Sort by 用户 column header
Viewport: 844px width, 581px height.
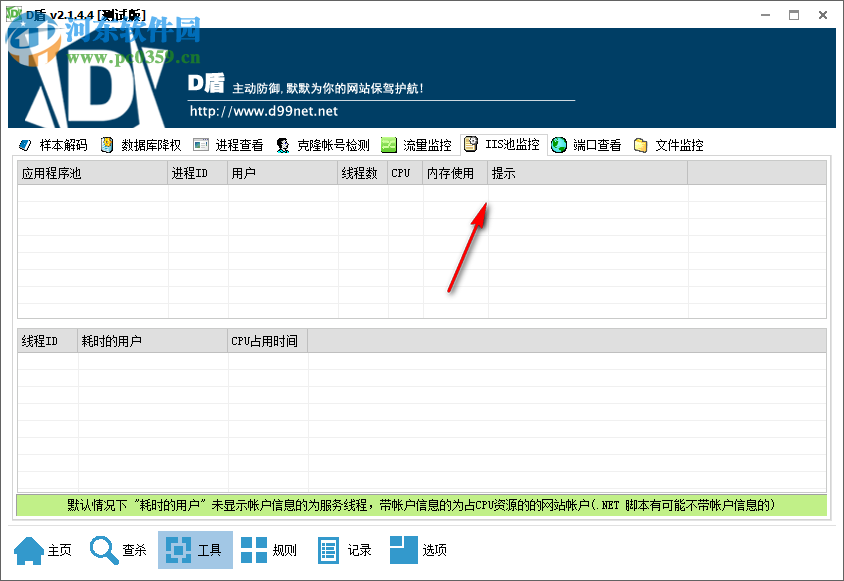(283, 173)
